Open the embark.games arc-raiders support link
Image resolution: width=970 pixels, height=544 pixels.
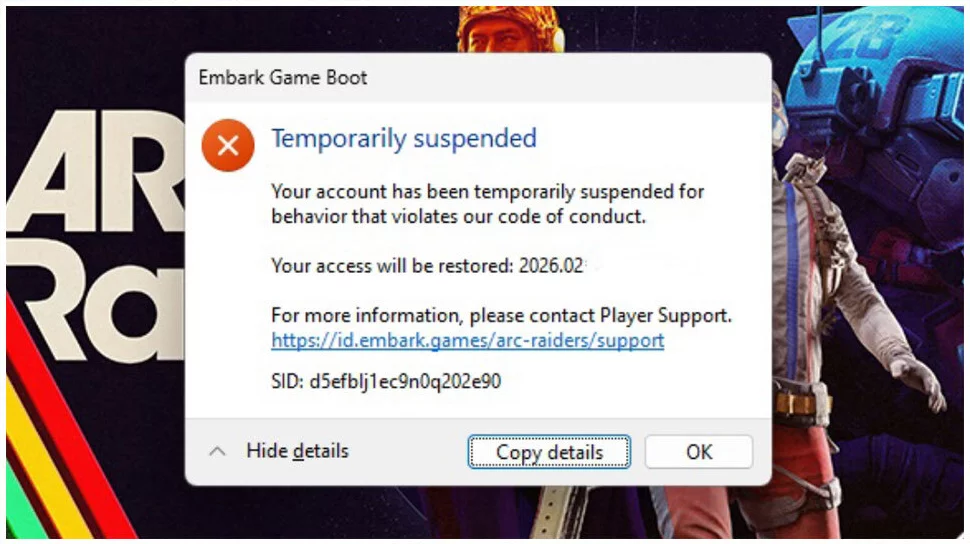467,340
